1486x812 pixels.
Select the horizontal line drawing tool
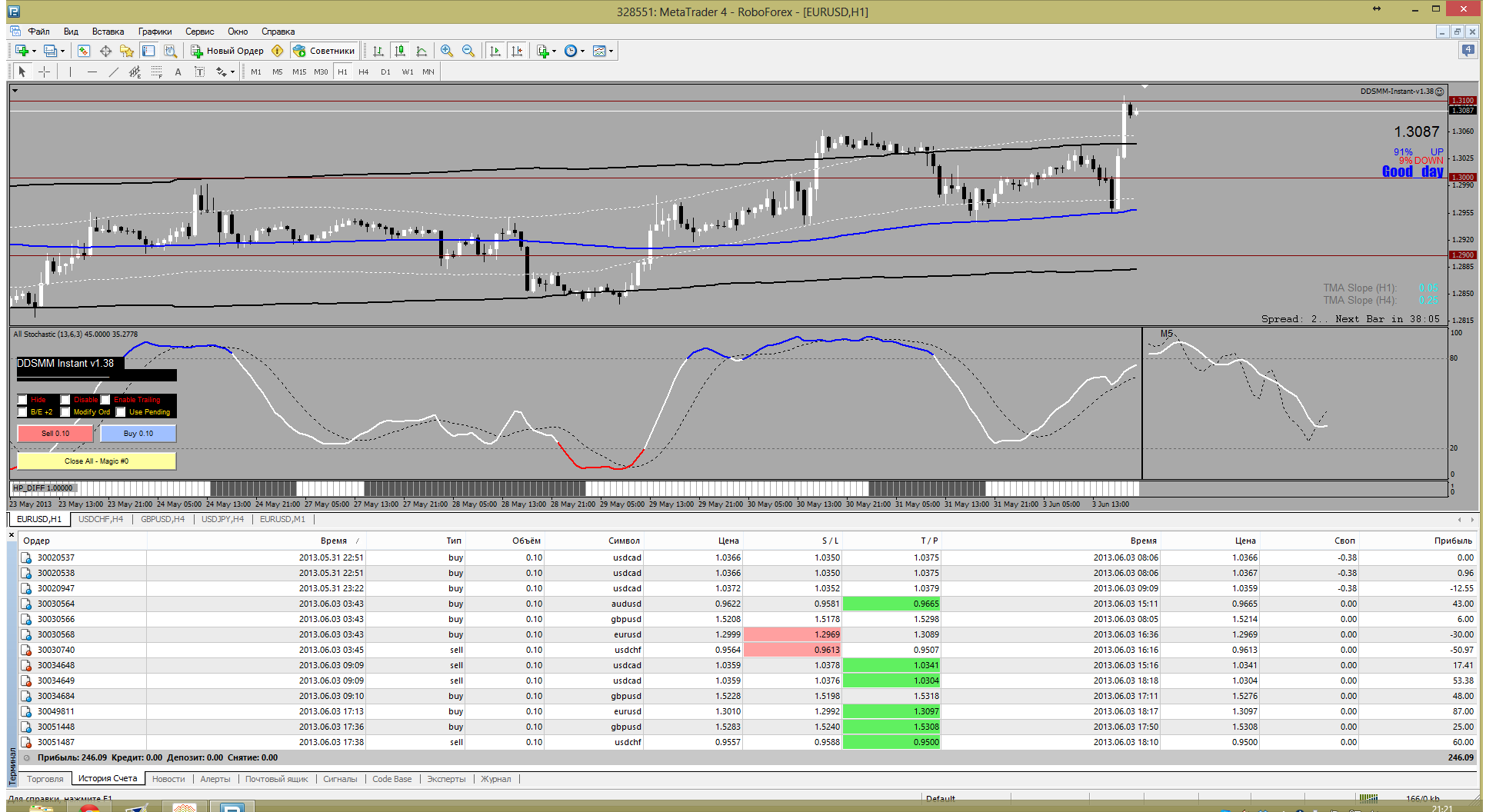tap(92, 72)
